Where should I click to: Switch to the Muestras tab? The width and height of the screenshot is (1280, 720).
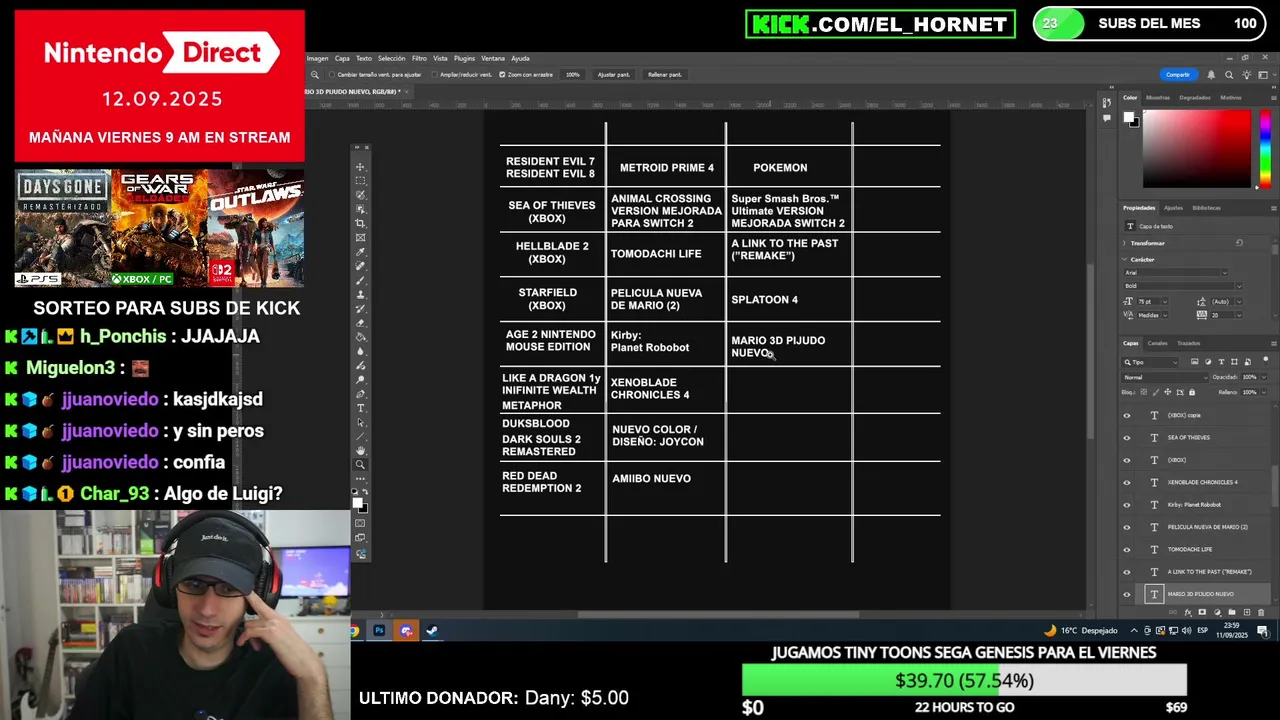[x=1158, y=97]
